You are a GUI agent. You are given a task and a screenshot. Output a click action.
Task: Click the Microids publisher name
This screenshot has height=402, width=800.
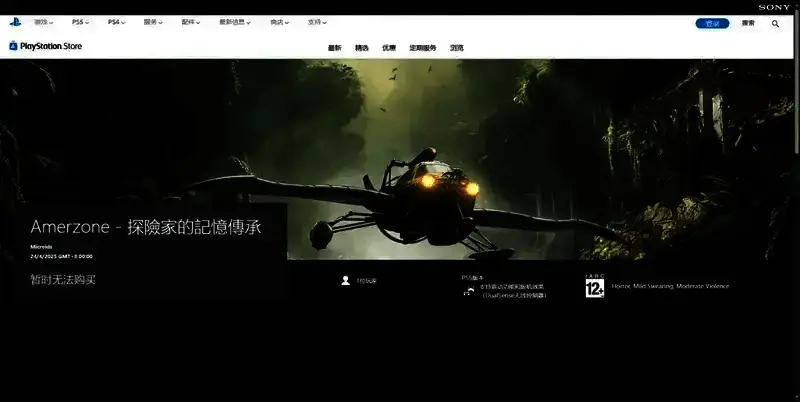pyautogui.click(x=41, y=247)
